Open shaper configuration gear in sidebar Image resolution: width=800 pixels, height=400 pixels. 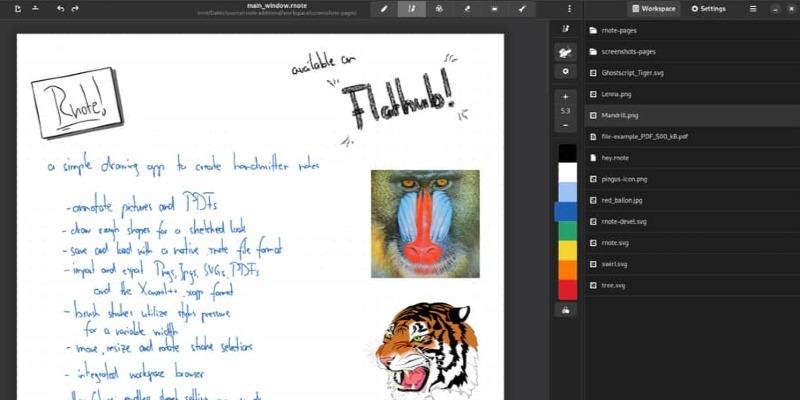coord(566,72)
